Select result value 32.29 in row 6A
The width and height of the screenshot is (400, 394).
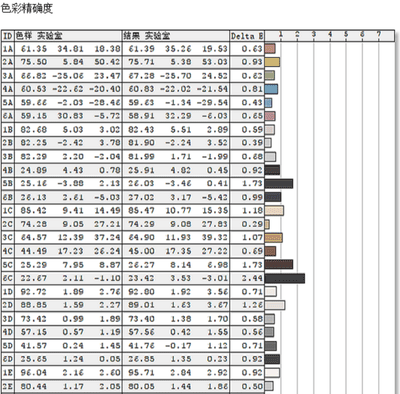click(x=178, y=116)
